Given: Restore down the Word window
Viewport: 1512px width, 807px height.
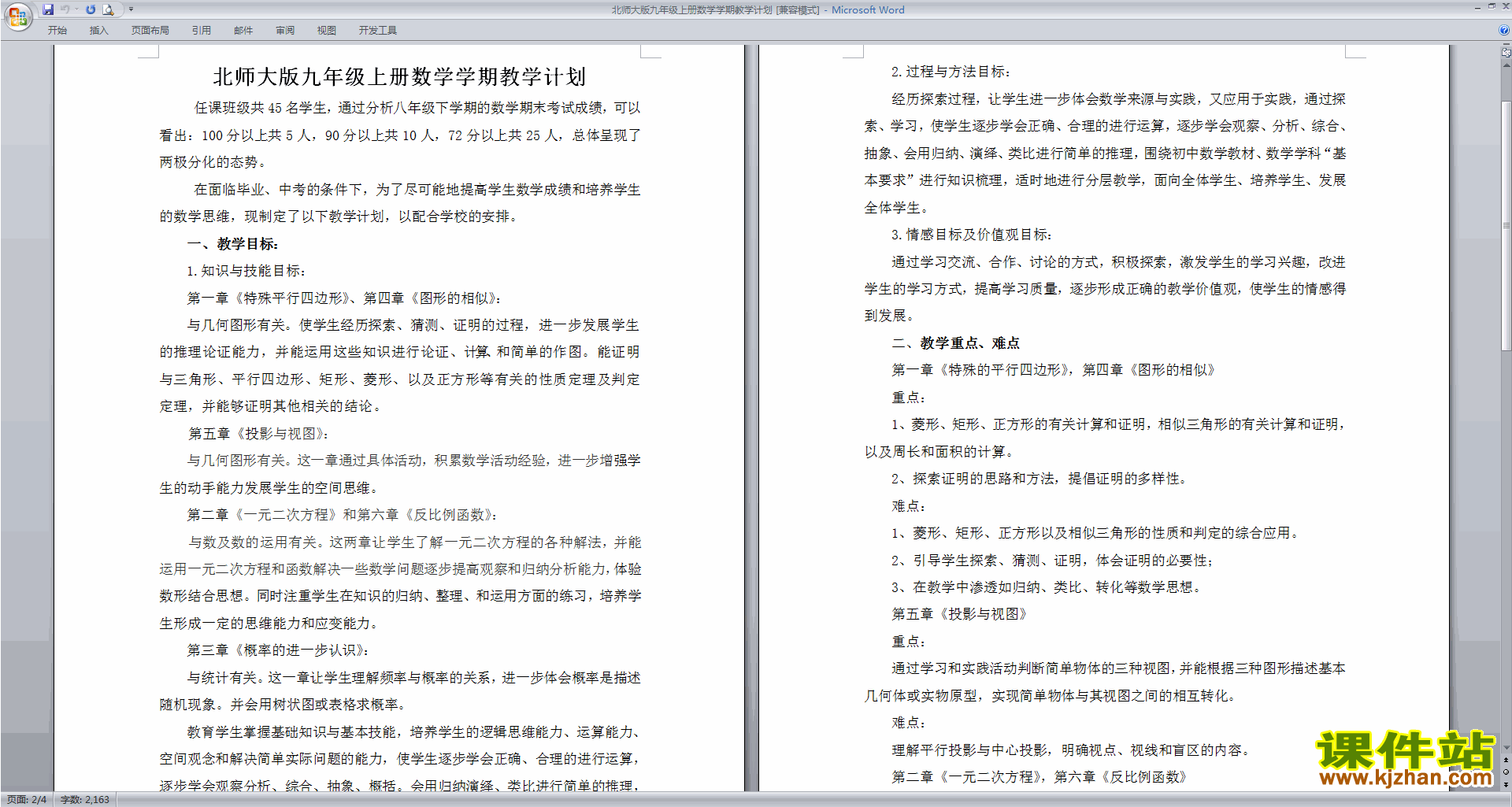Looking at the screenshot, I should pos(1492,6).
